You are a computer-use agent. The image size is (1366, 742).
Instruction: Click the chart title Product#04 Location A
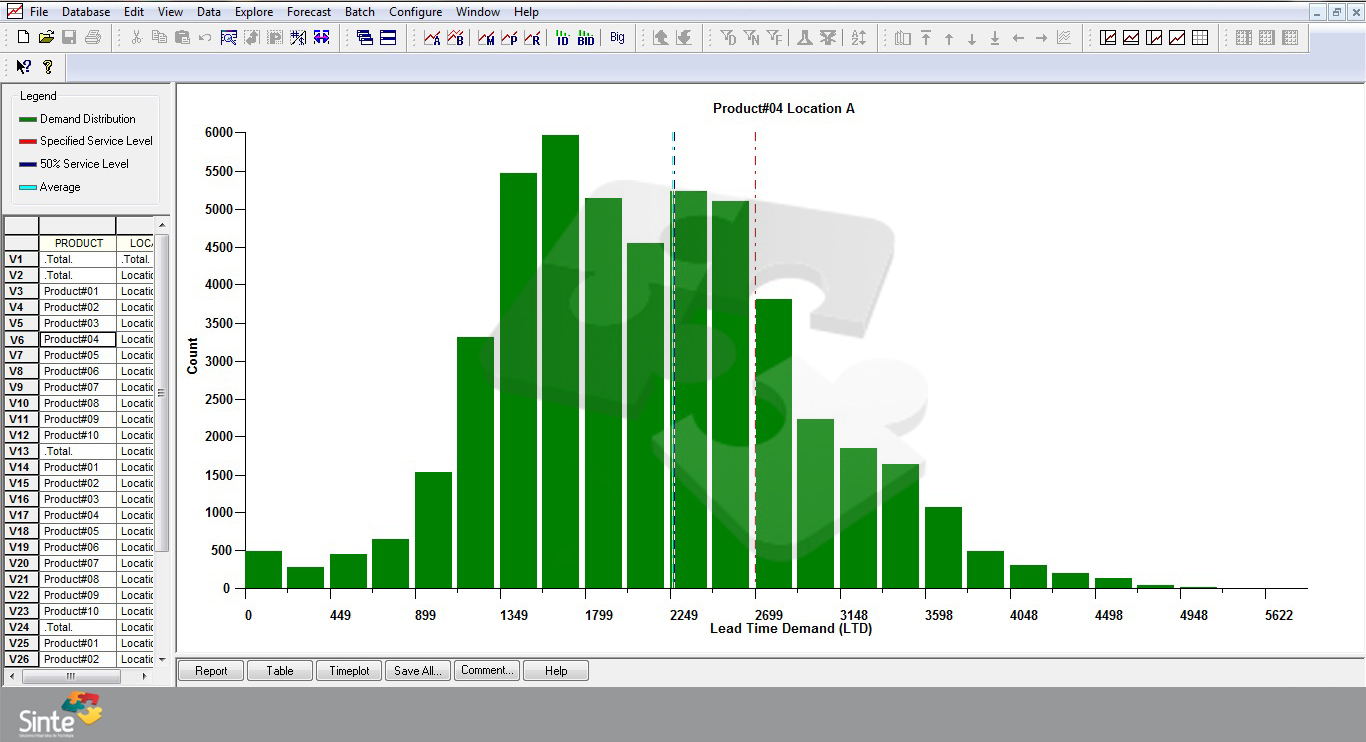point(783,108)
